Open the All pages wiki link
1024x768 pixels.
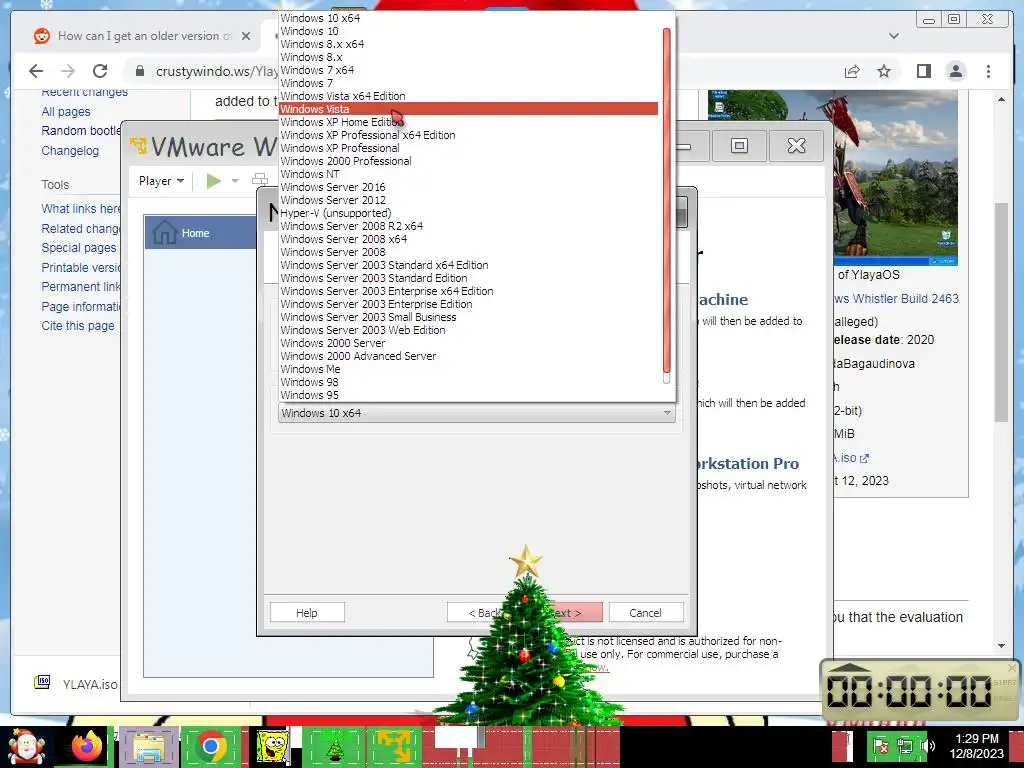coord(66,112)
